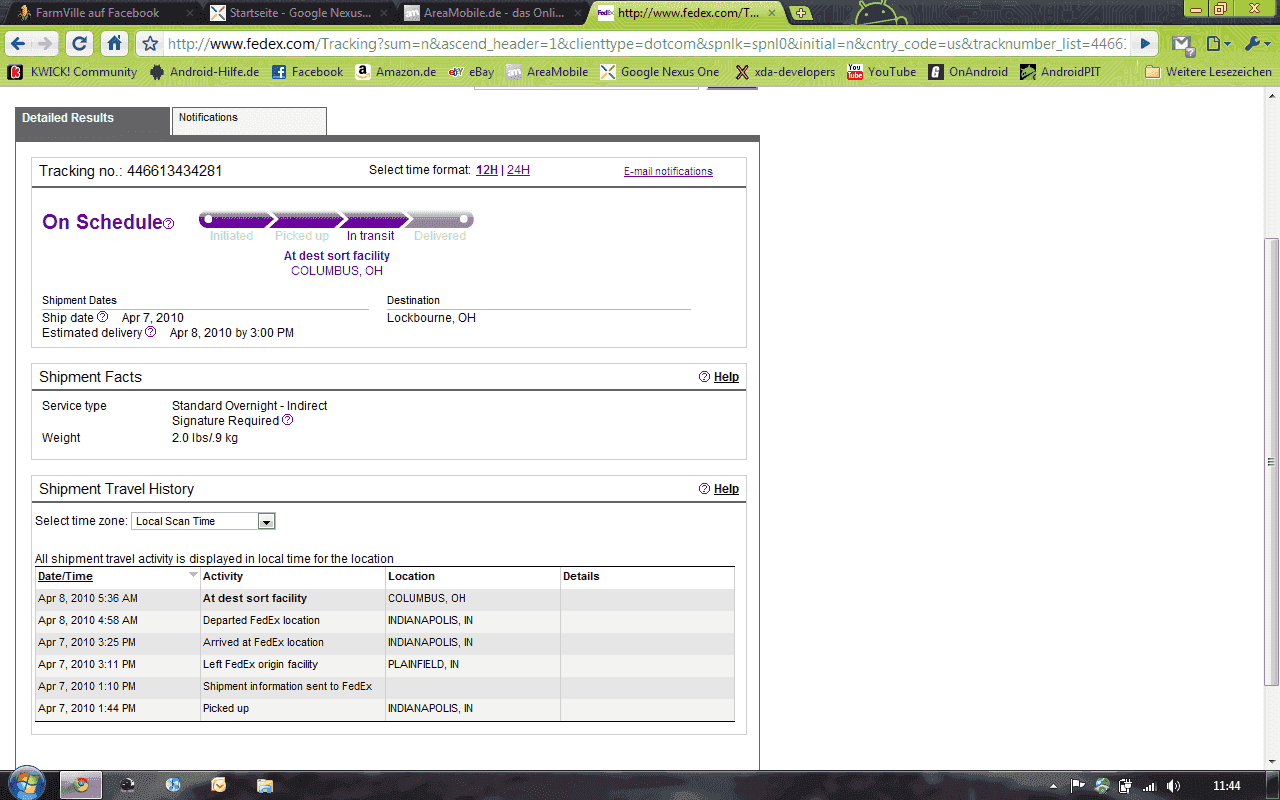Viewport: 1280px width, 800px height.
Task: Open YouTube bookmark
Action: click(x=881, y=72)
